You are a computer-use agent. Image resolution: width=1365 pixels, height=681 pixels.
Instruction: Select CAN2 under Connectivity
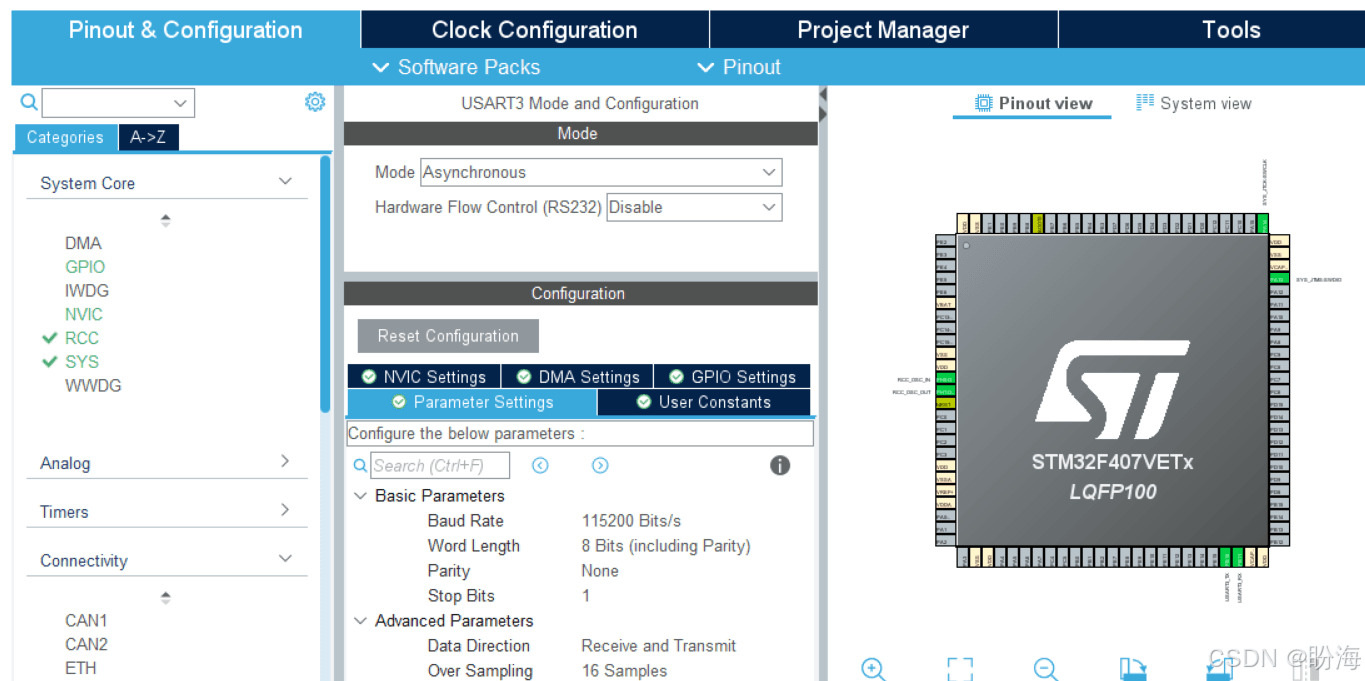click(x=86, y=644)
